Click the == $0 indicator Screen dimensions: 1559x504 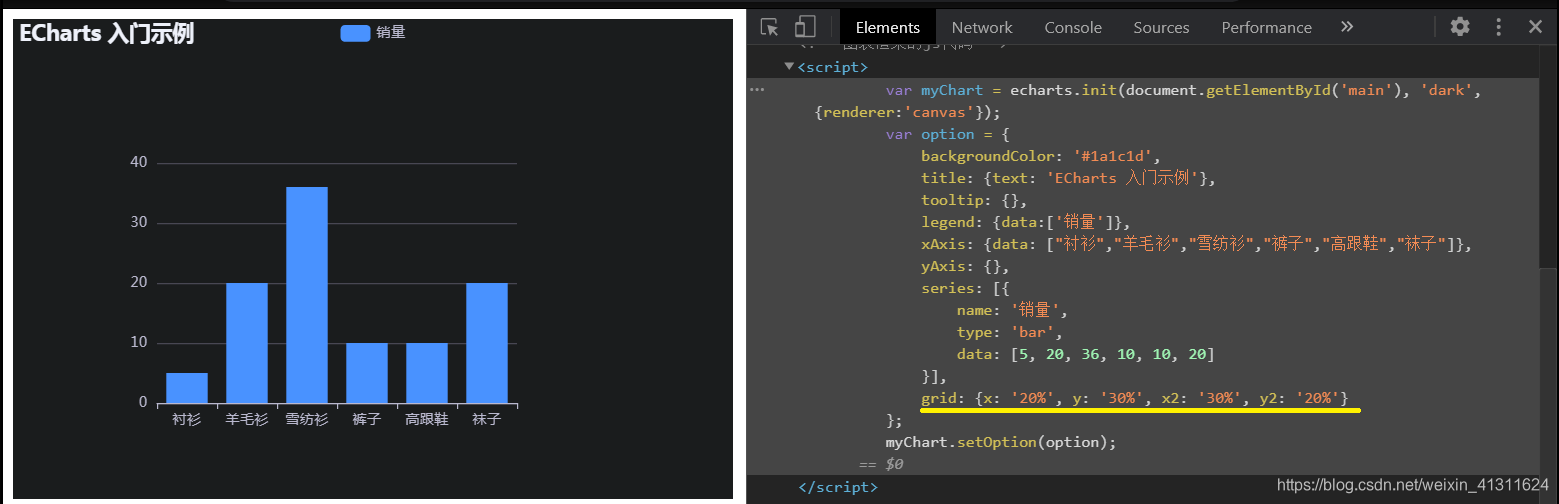pos(881,464)
